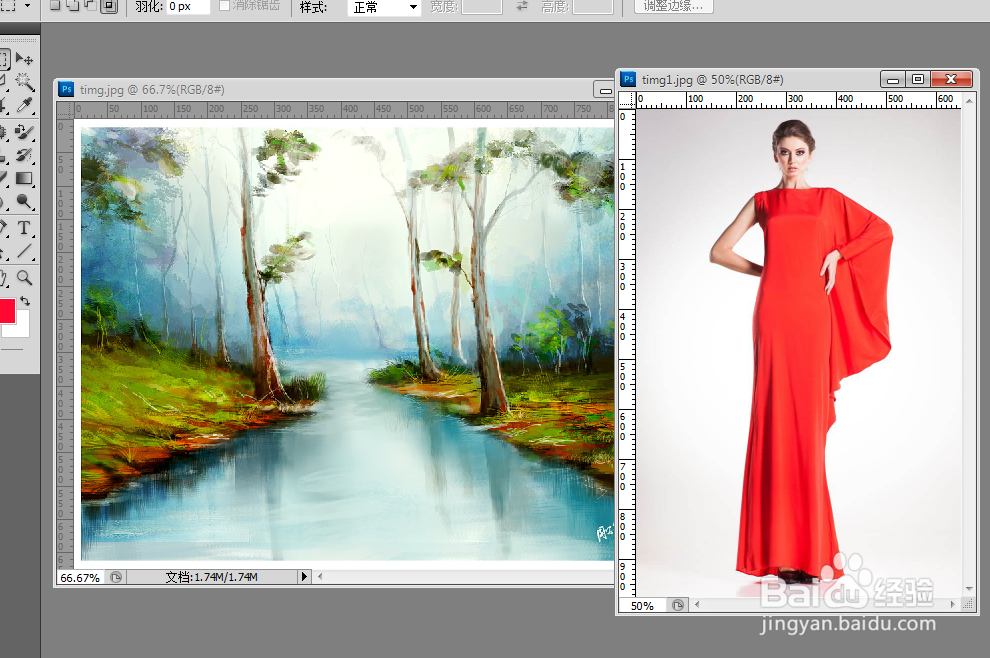The height and width of the screenshot is (658, 990).
Task: Click swap width and height arrows
Action: [x=522, y=6]
